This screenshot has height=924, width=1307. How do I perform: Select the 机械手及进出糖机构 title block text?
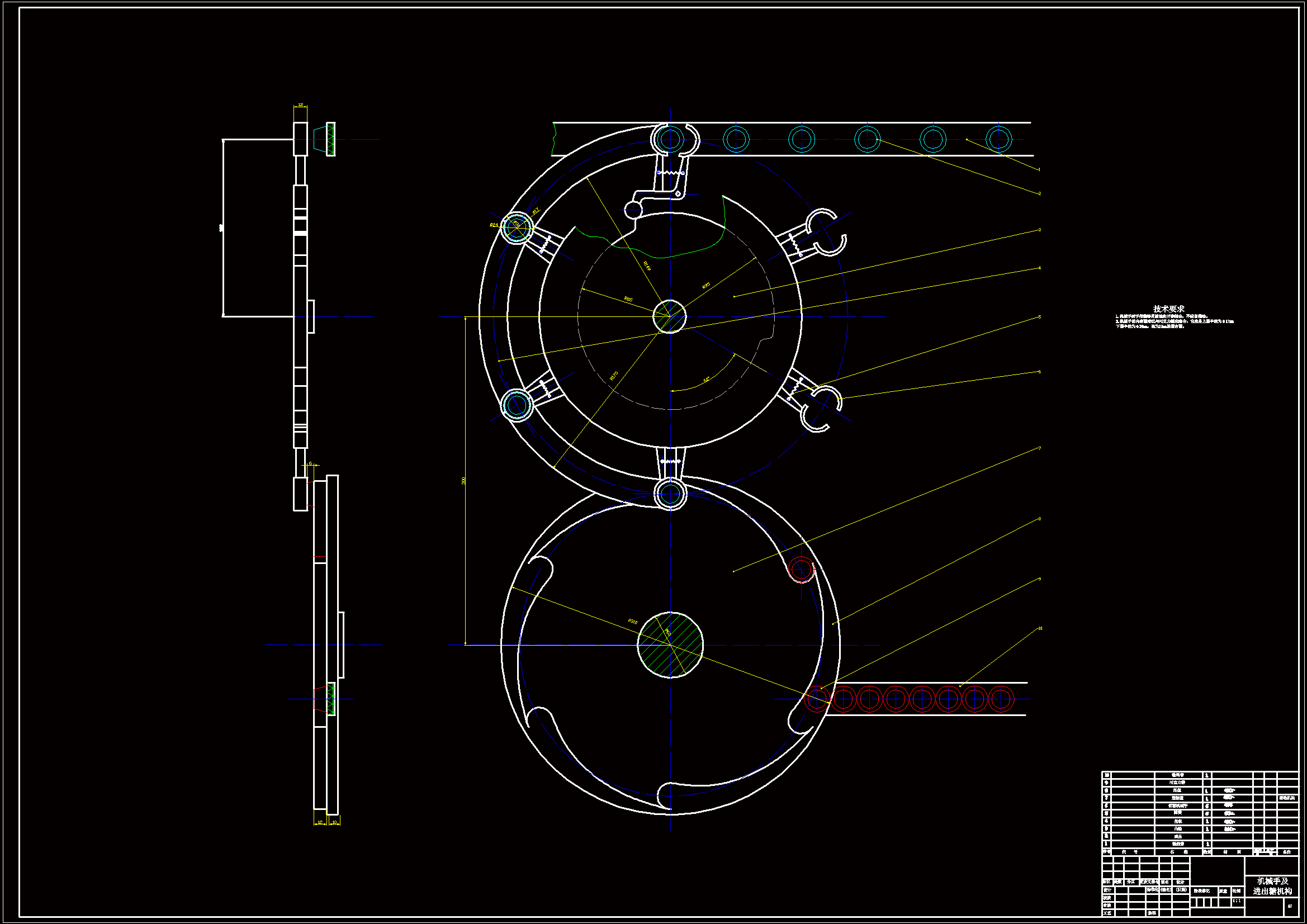click(x=1272, y=887)
